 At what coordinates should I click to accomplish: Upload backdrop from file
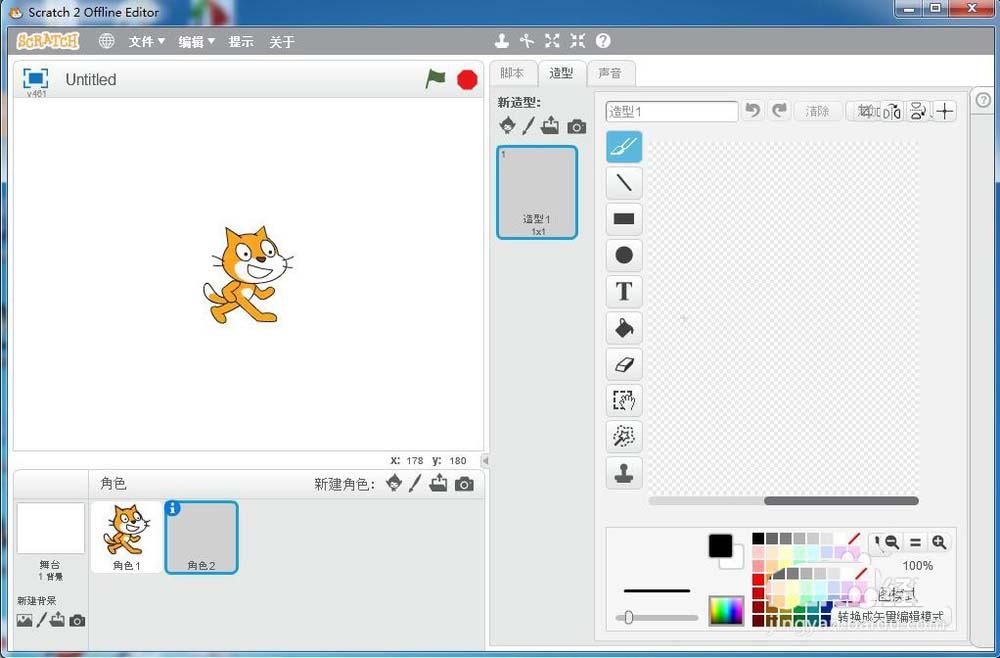(x=57, y=620)
